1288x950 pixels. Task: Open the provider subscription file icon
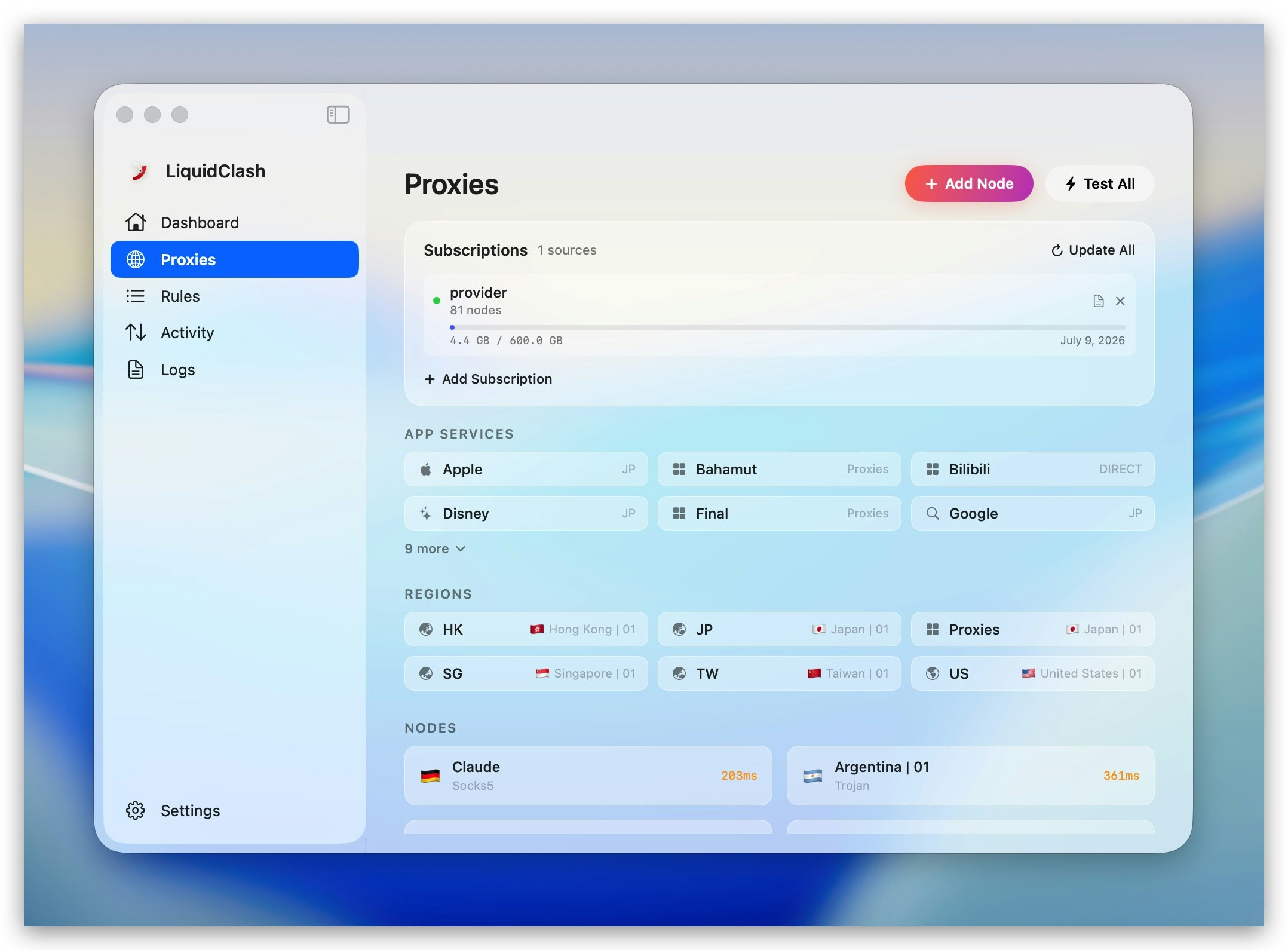click(x=1098, y=301)
